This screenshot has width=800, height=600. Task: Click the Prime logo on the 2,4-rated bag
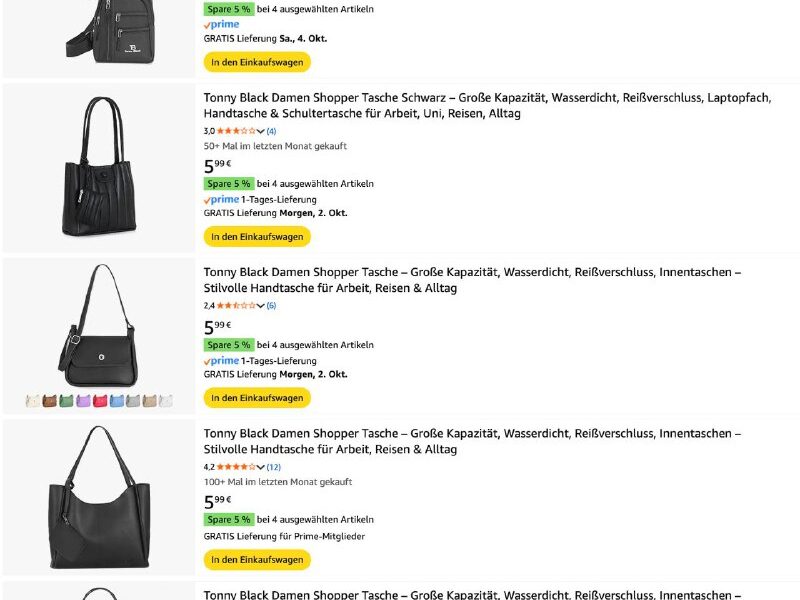pyautogui.click(x=222, y=361)
